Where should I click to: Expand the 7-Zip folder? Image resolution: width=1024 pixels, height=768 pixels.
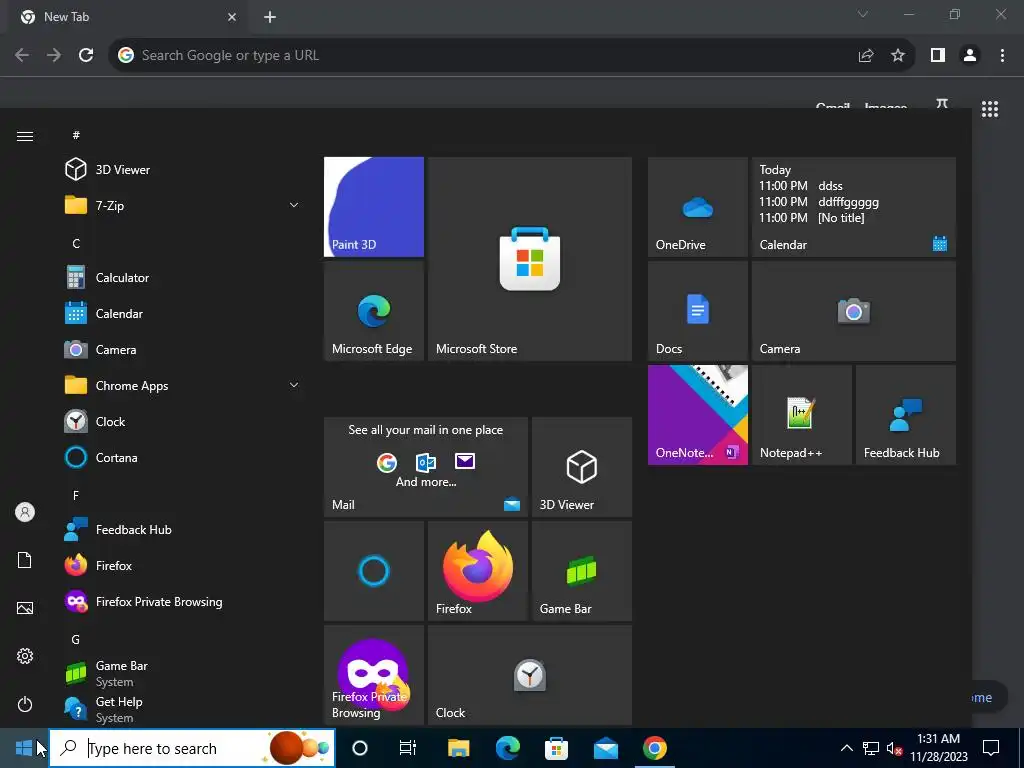183,205
